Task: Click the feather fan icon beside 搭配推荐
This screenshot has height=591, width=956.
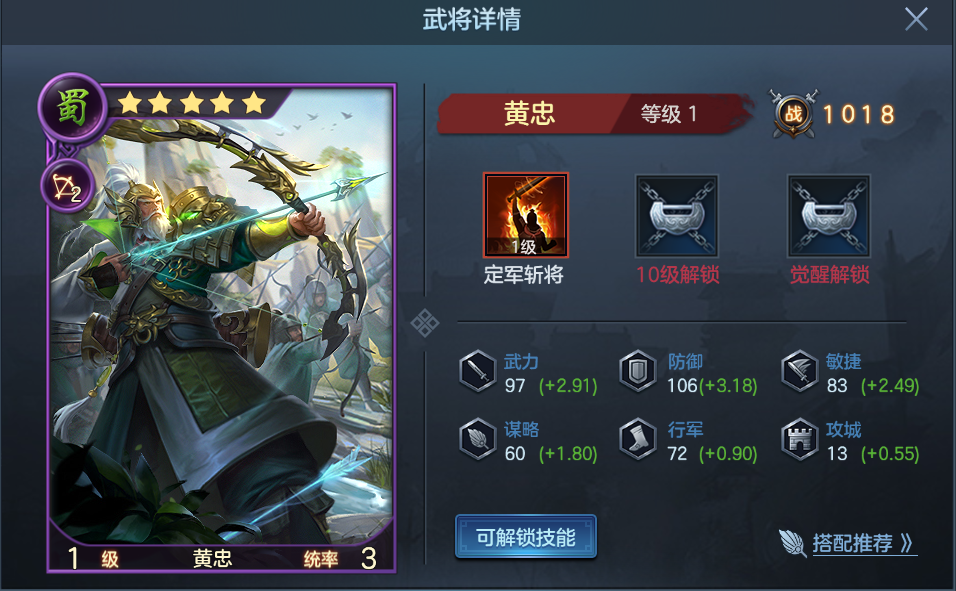Action: pos(793,542)
